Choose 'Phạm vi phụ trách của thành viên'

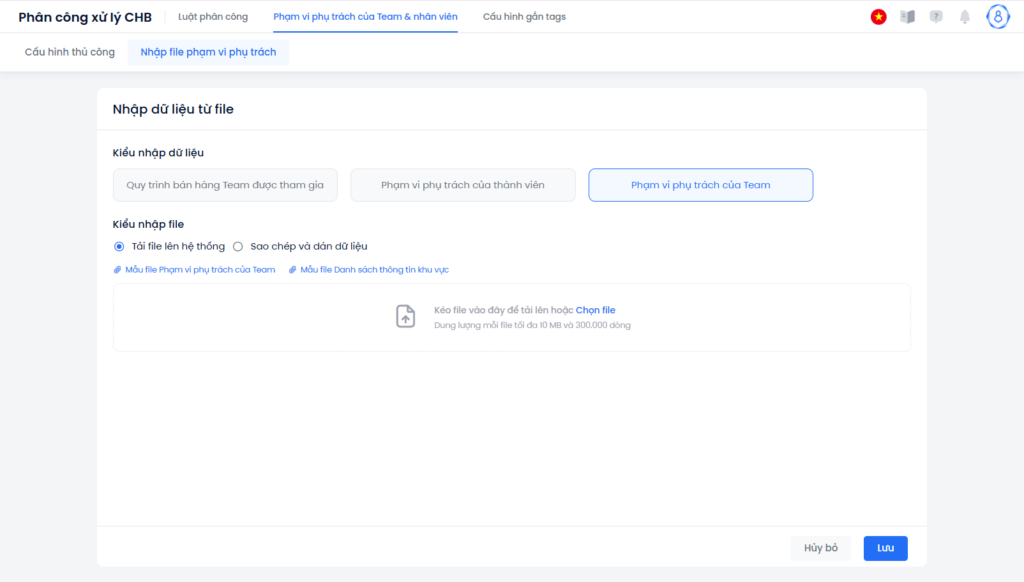pyautogui.click(x=463, y=185)
